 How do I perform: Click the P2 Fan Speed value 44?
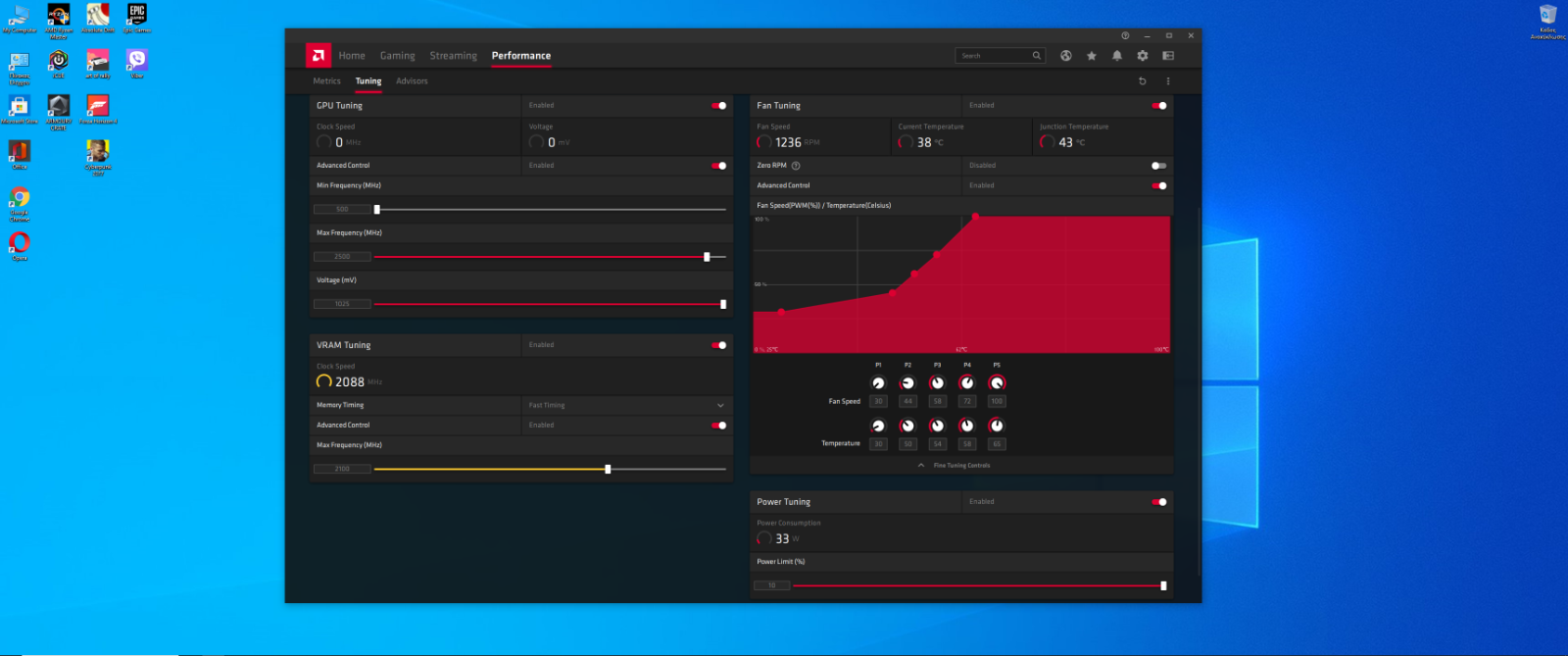coord(907,401)
